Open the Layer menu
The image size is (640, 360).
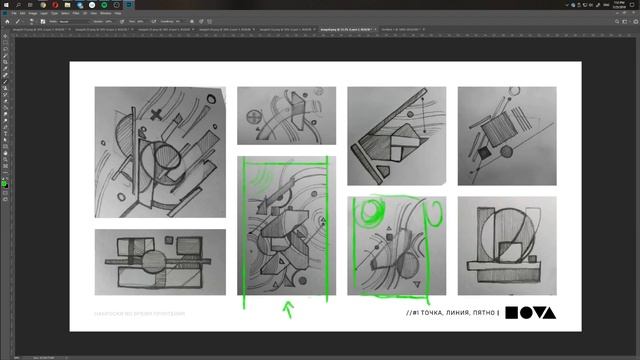tap(44, 13)
